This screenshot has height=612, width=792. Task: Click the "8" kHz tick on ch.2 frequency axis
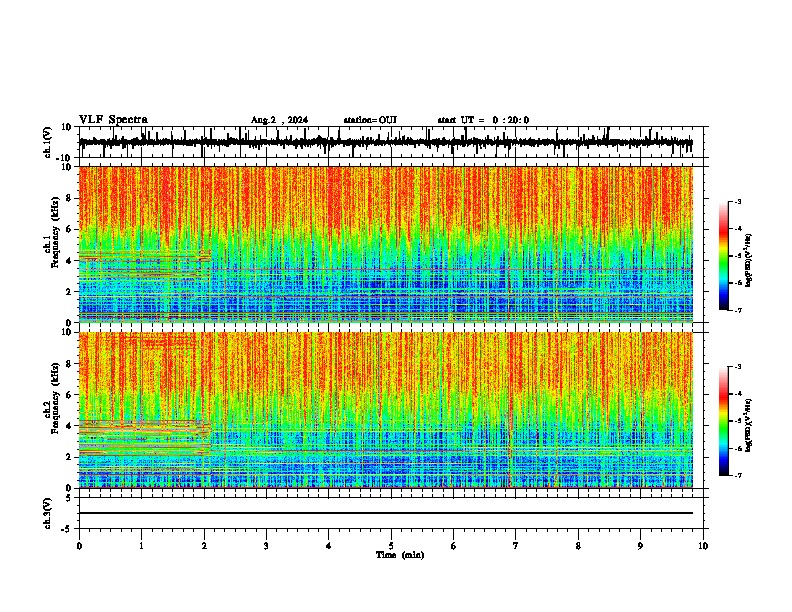pos(70,364)
